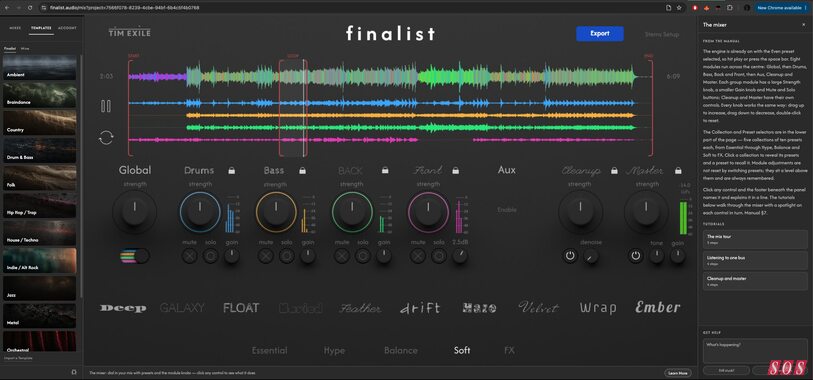Pause playback with the pause icon

pos(106,106)
